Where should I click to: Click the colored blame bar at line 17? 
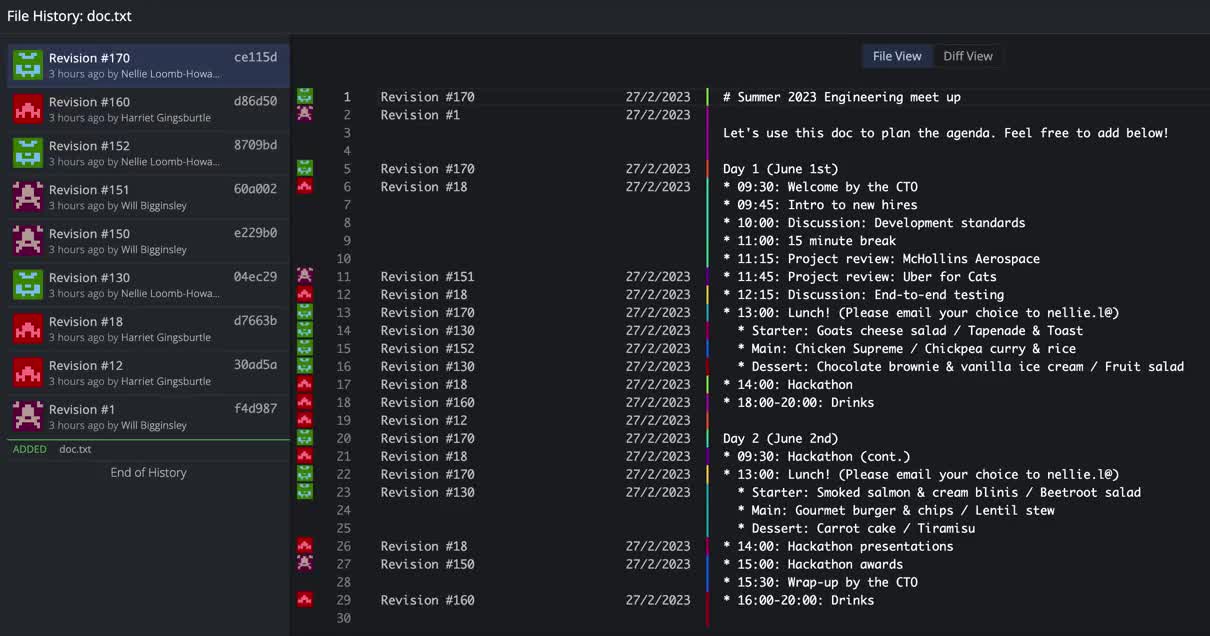(707, 385)
